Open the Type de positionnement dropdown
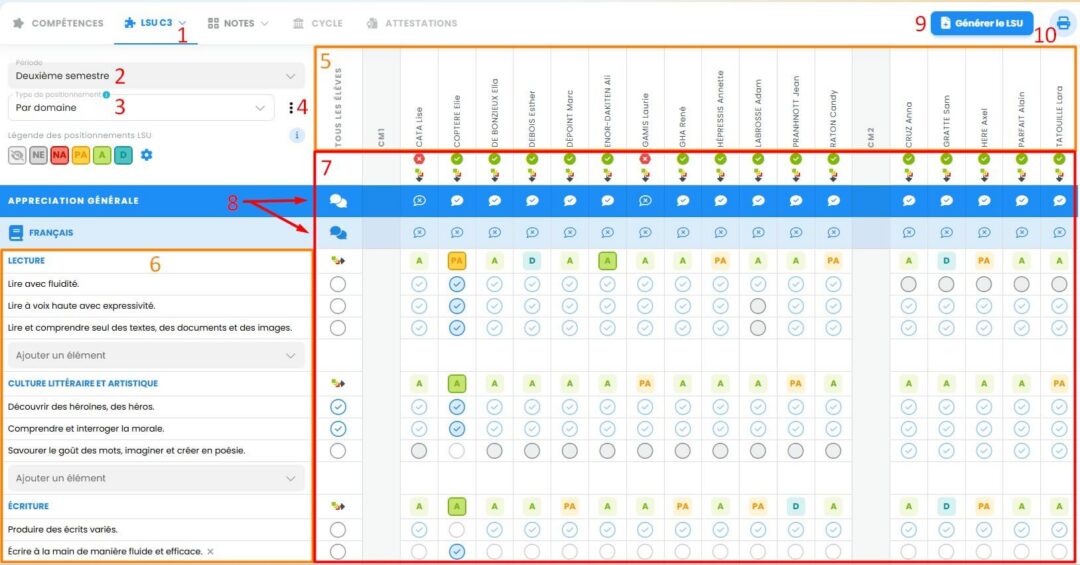 coord(140,108)
